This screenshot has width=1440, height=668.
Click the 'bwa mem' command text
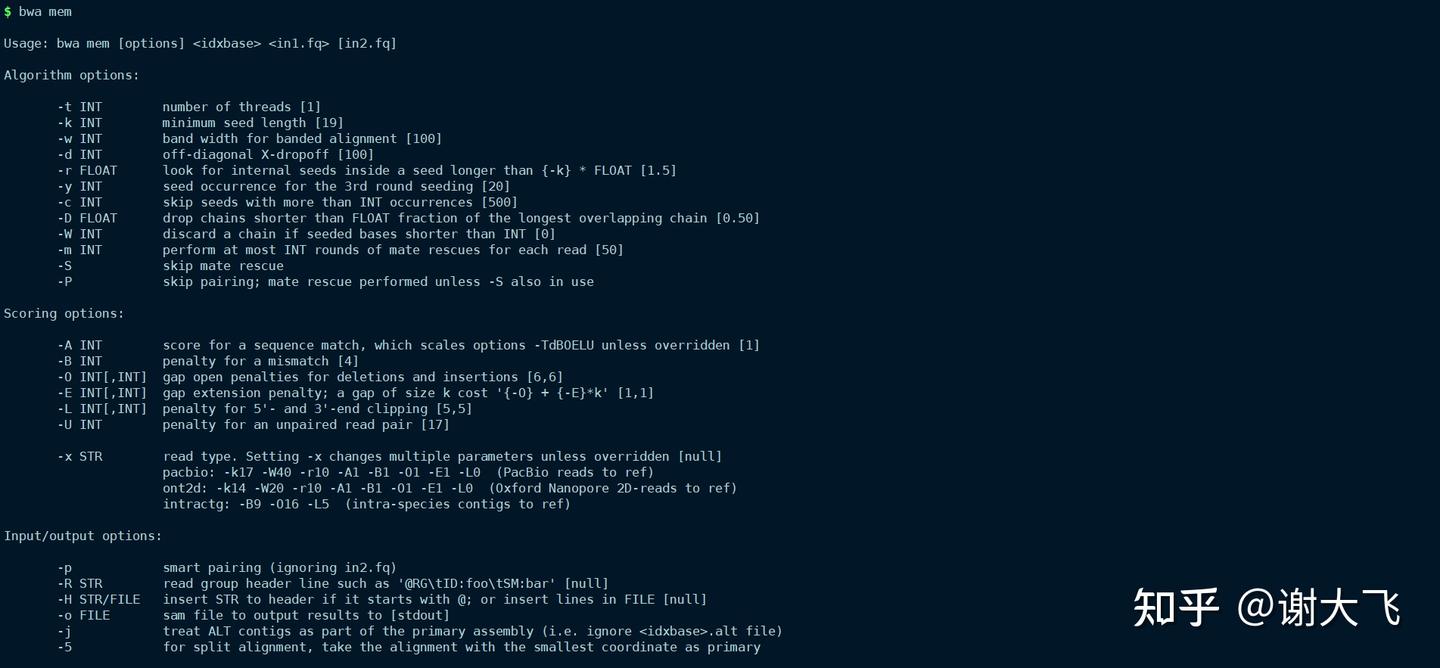pos(45,12)
